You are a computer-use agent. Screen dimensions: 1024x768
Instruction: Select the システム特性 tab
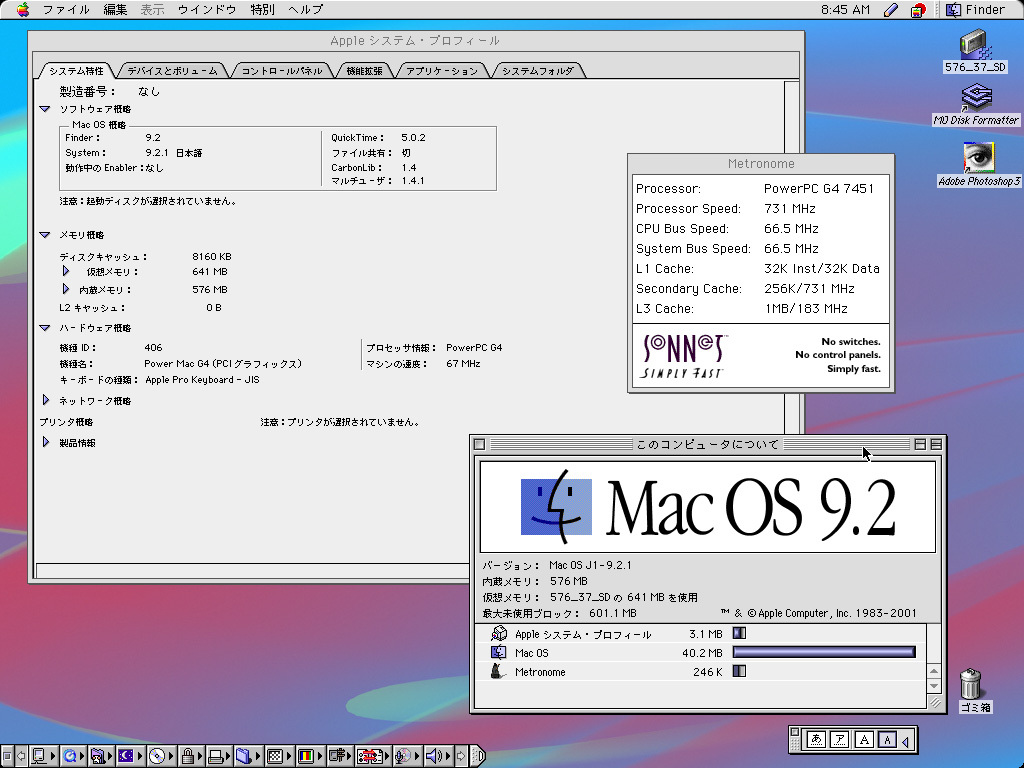point(76,71)
